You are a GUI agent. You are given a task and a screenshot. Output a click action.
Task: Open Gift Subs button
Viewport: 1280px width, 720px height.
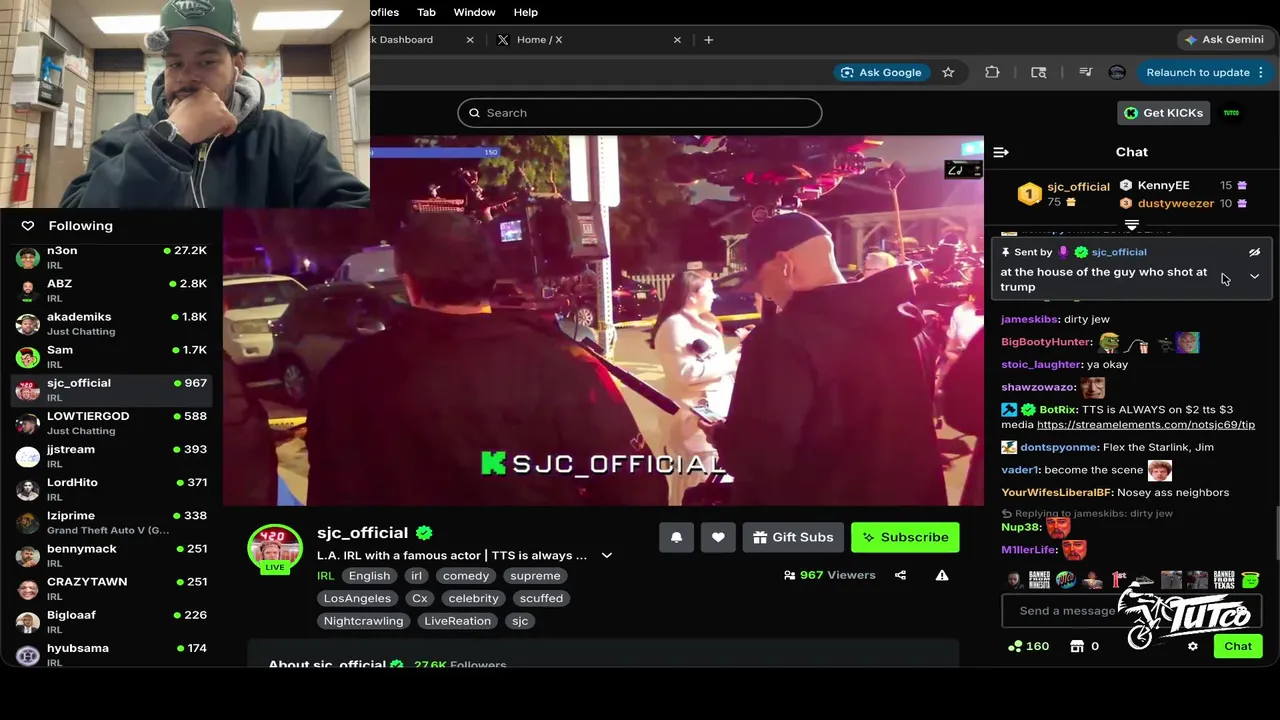tap(793, 537)
